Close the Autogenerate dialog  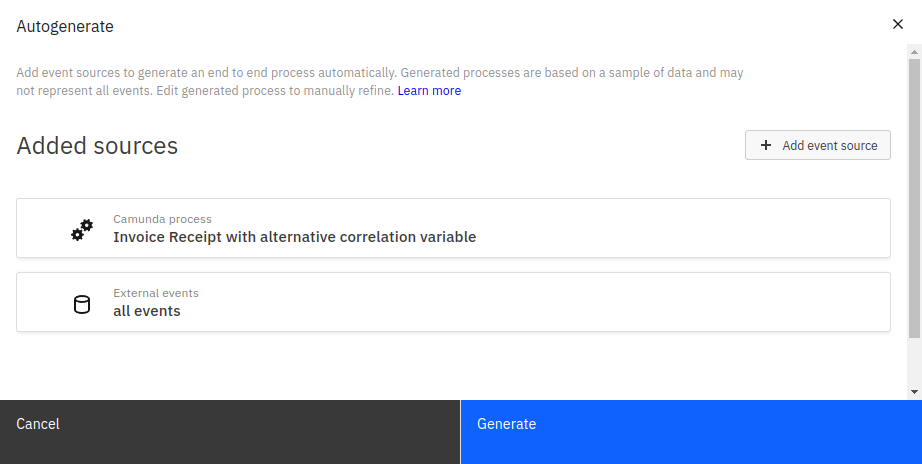[x=897, y=24]
